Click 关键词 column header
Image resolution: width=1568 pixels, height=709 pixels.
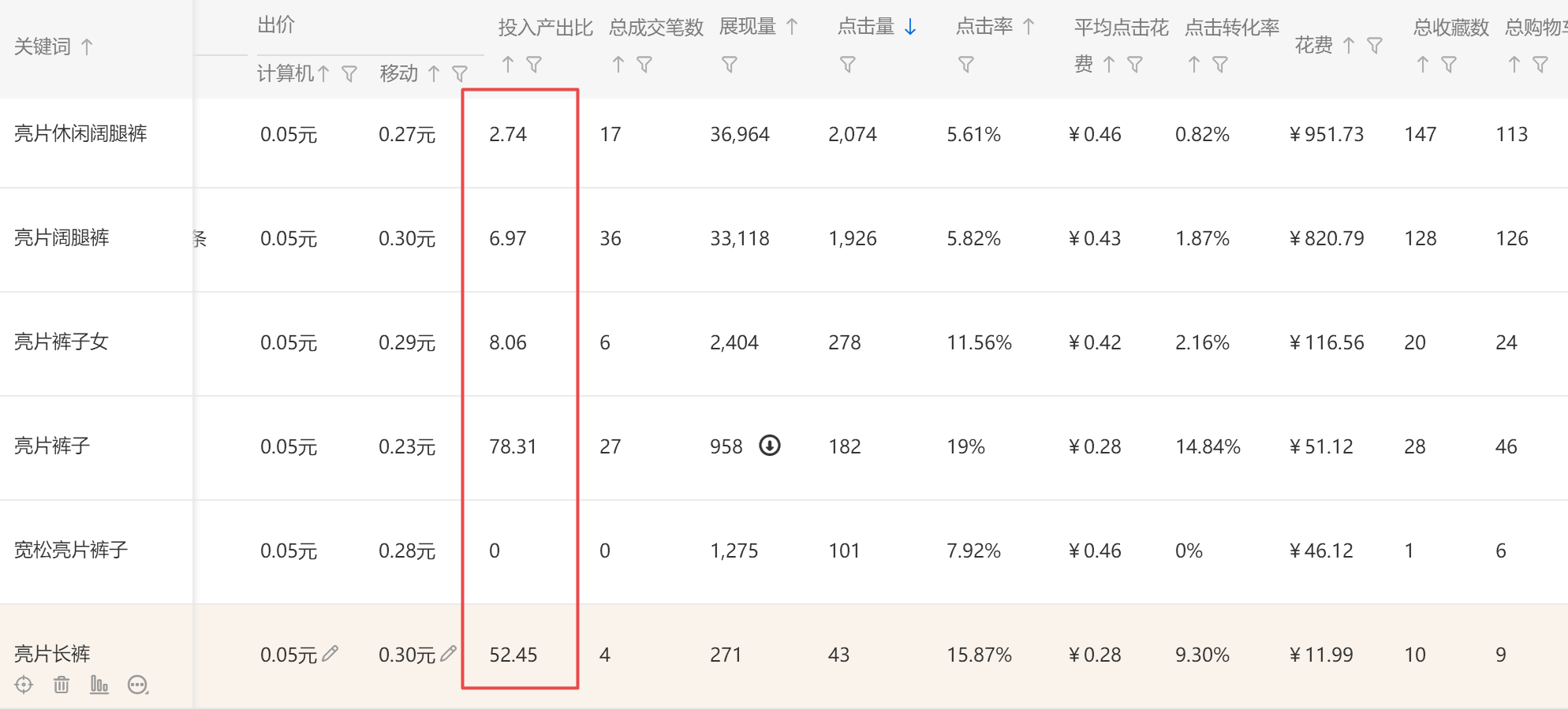[x=43, y=47]
